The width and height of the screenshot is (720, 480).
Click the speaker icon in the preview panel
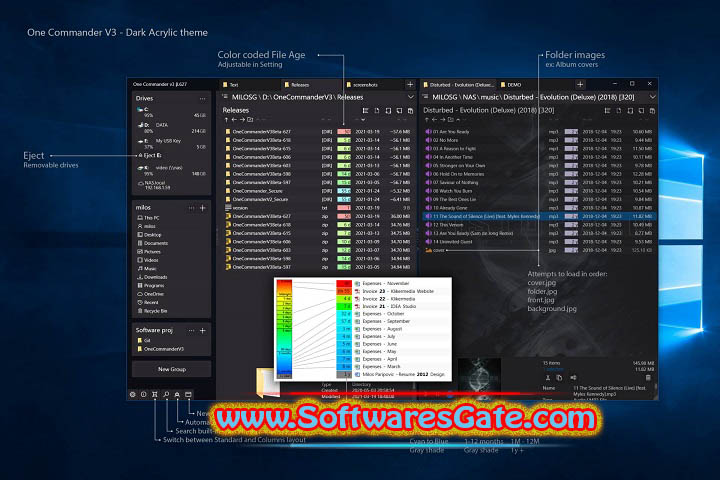click(x=573, y=378)
